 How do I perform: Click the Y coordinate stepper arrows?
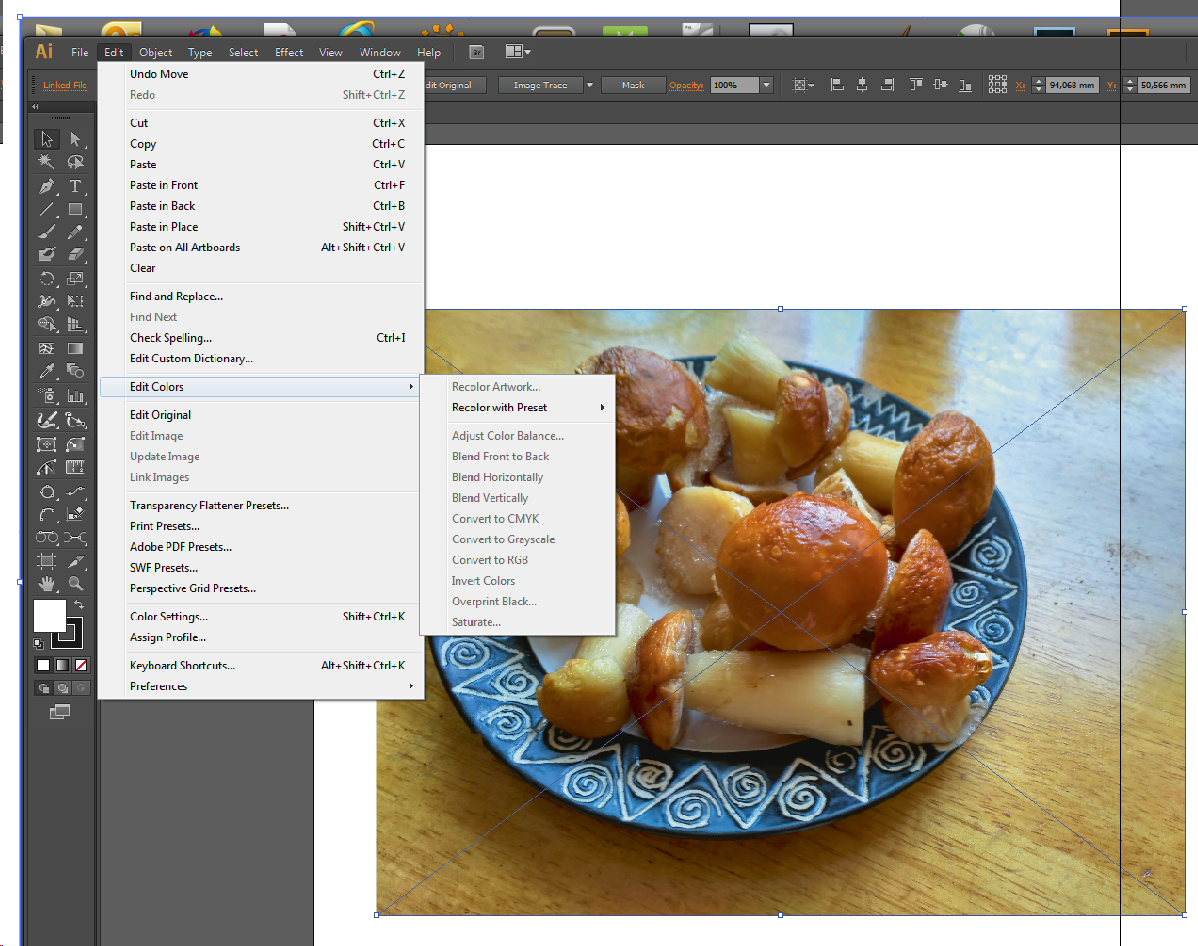click(x=1129, y=85)
